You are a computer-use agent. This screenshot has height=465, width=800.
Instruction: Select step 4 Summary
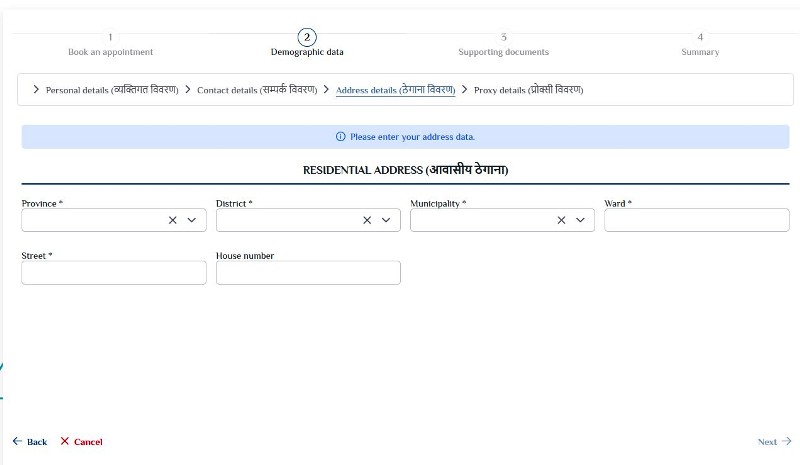point(700,44)
